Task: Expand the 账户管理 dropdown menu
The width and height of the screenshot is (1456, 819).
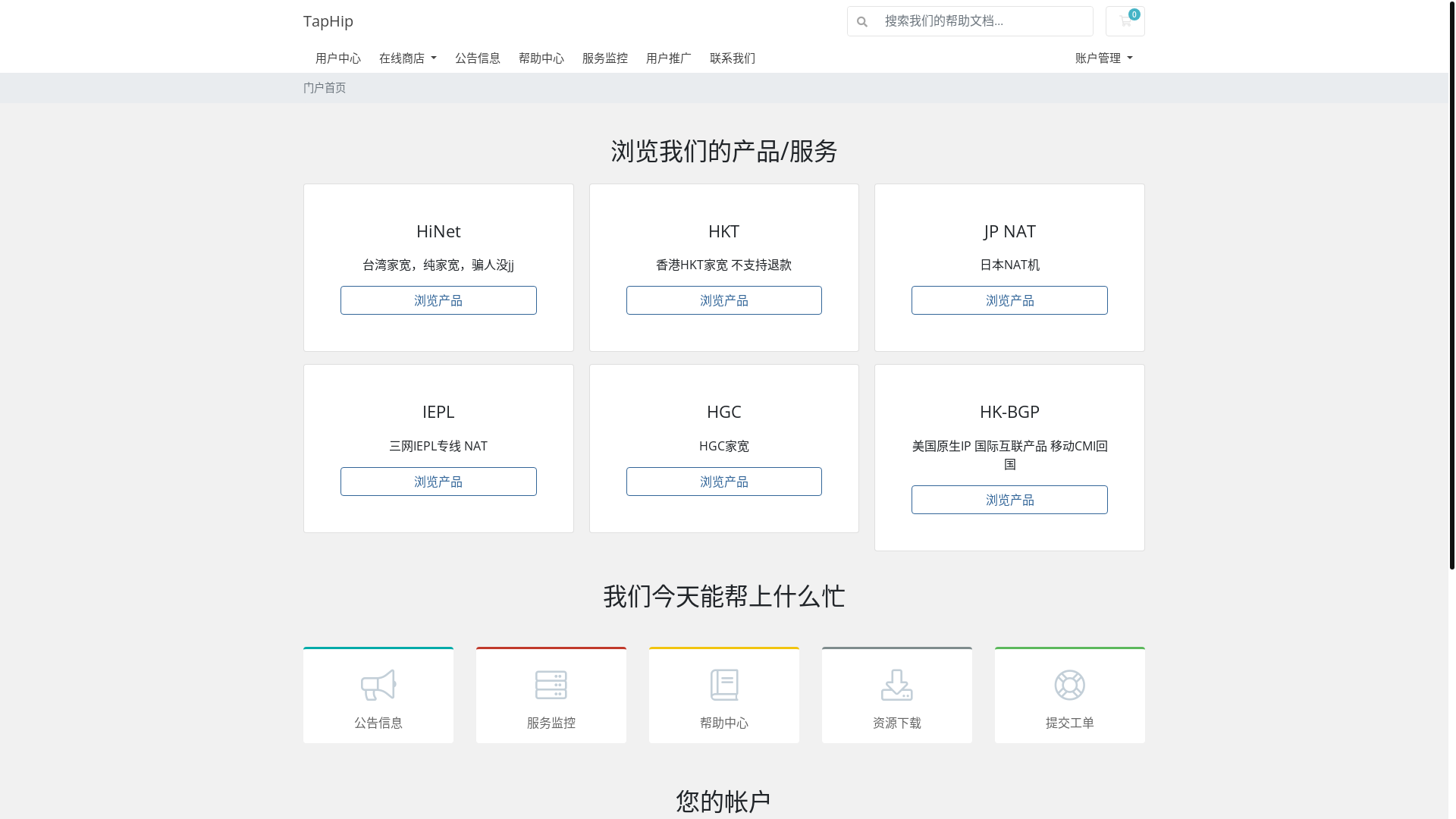Action: tap(1104, 58)
